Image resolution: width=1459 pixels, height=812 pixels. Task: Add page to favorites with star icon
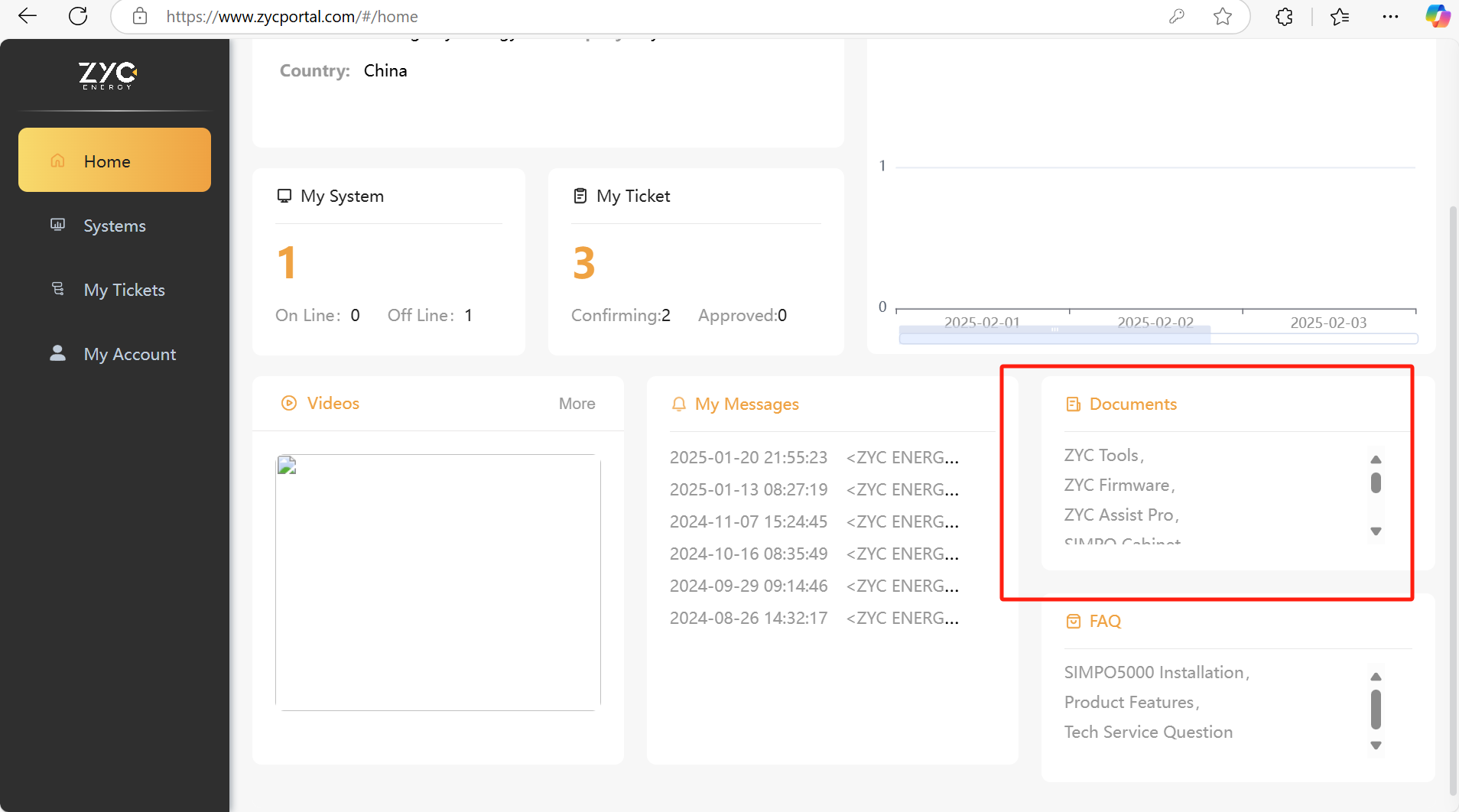(1222, 16)
